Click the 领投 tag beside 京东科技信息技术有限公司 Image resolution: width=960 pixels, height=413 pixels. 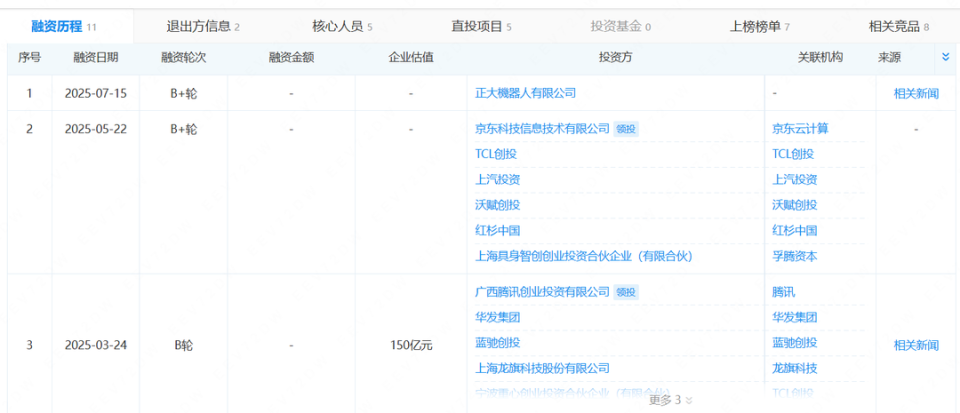(x=626, y=128)
